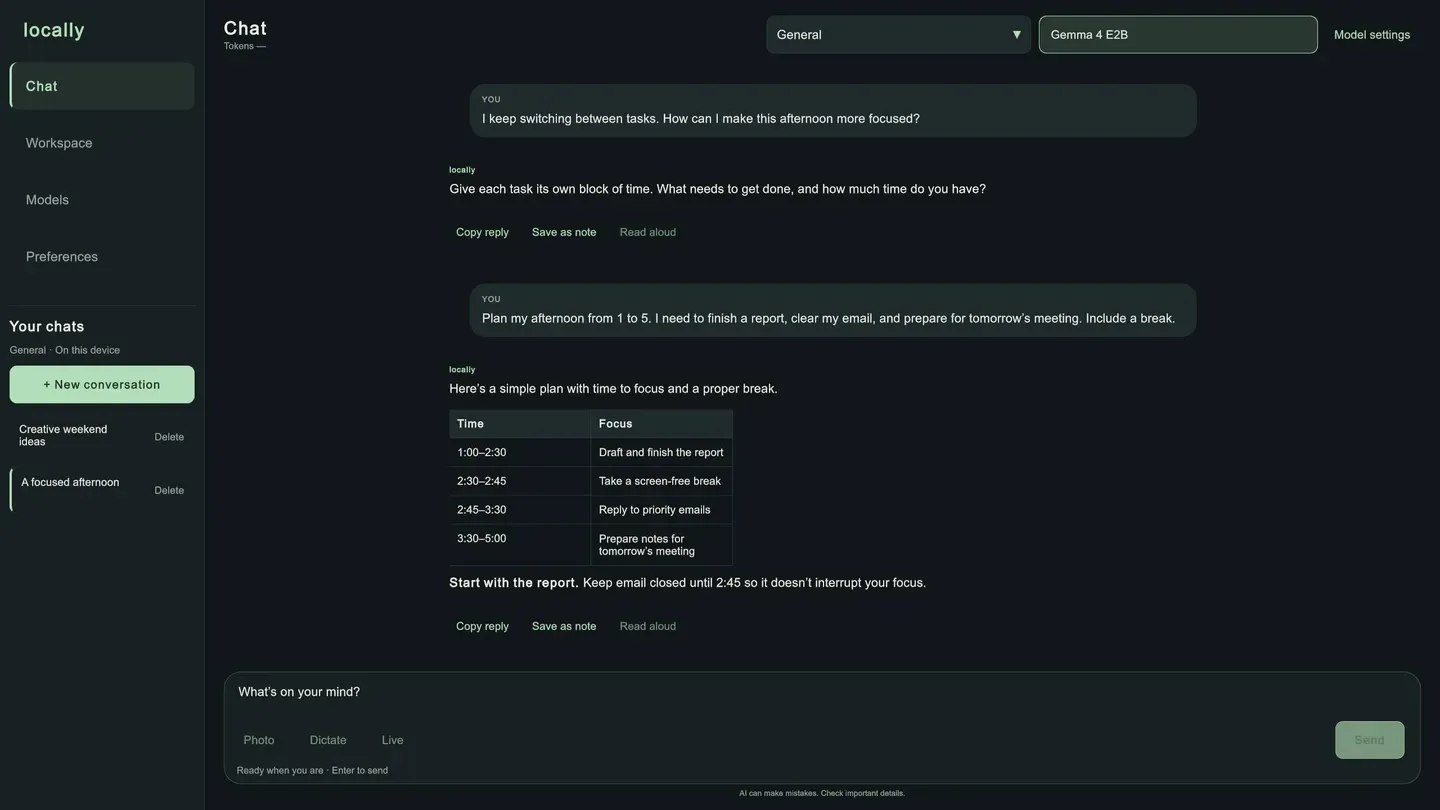
Task: Delete the Creative weekend ideas chat
Action: [169, 437]
